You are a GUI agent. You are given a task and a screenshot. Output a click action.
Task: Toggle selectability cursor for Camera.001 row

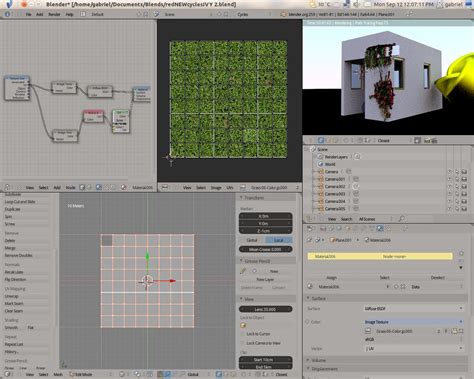[457, 179]
